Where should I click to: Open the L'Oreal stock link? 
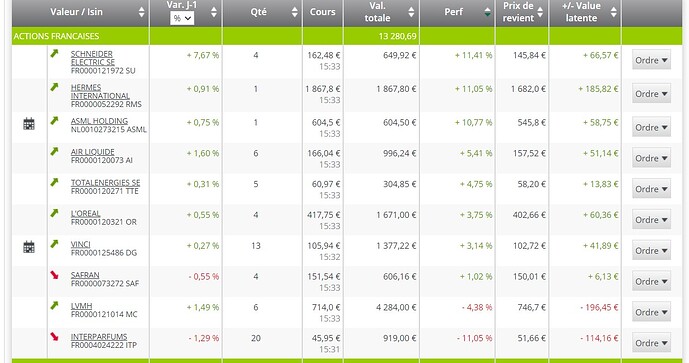click(x=86, y=213)
